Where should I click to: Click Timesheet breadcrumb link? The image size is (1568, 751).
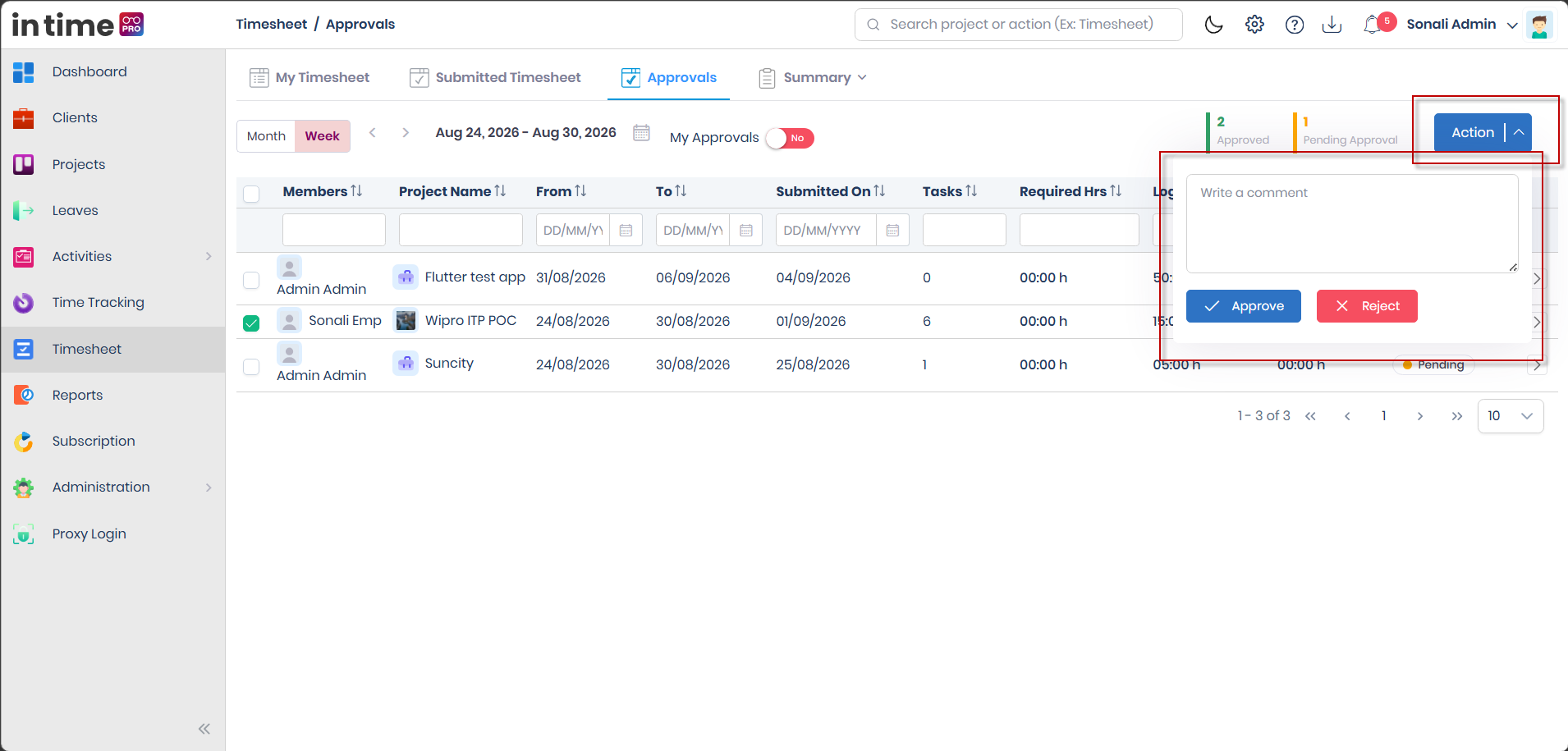click(x=272, y=25)
